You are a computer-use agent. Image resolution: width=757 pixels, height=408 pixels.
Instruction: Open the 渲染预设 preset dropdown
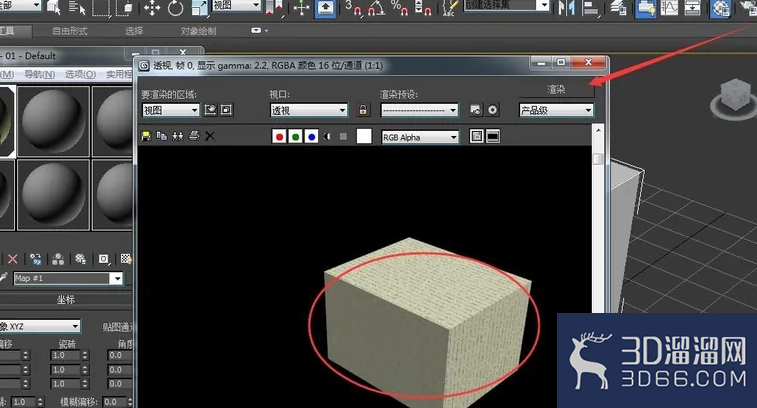pos(419,110)
